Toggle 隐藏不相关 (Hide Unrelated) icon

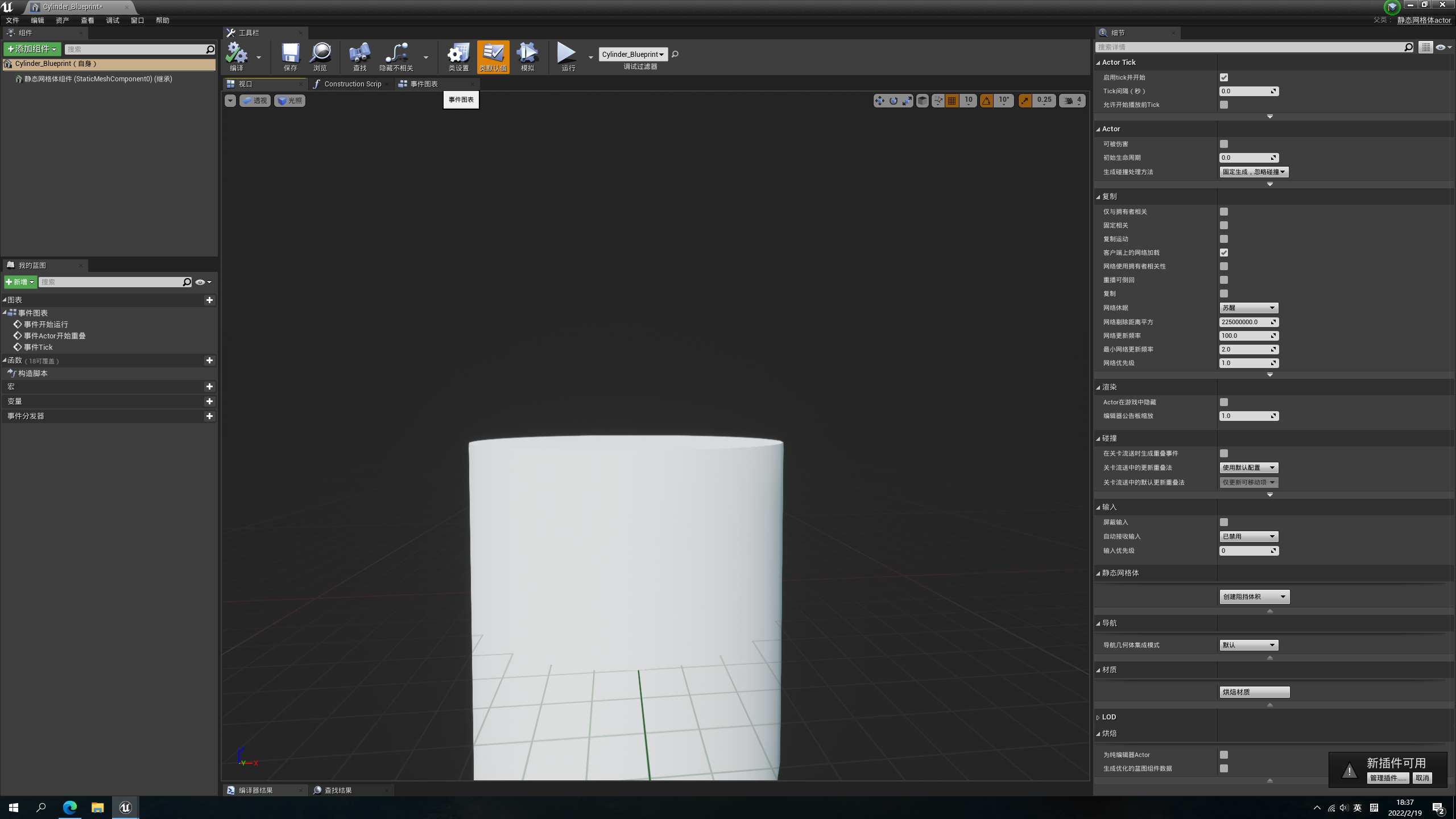[396, 57]
